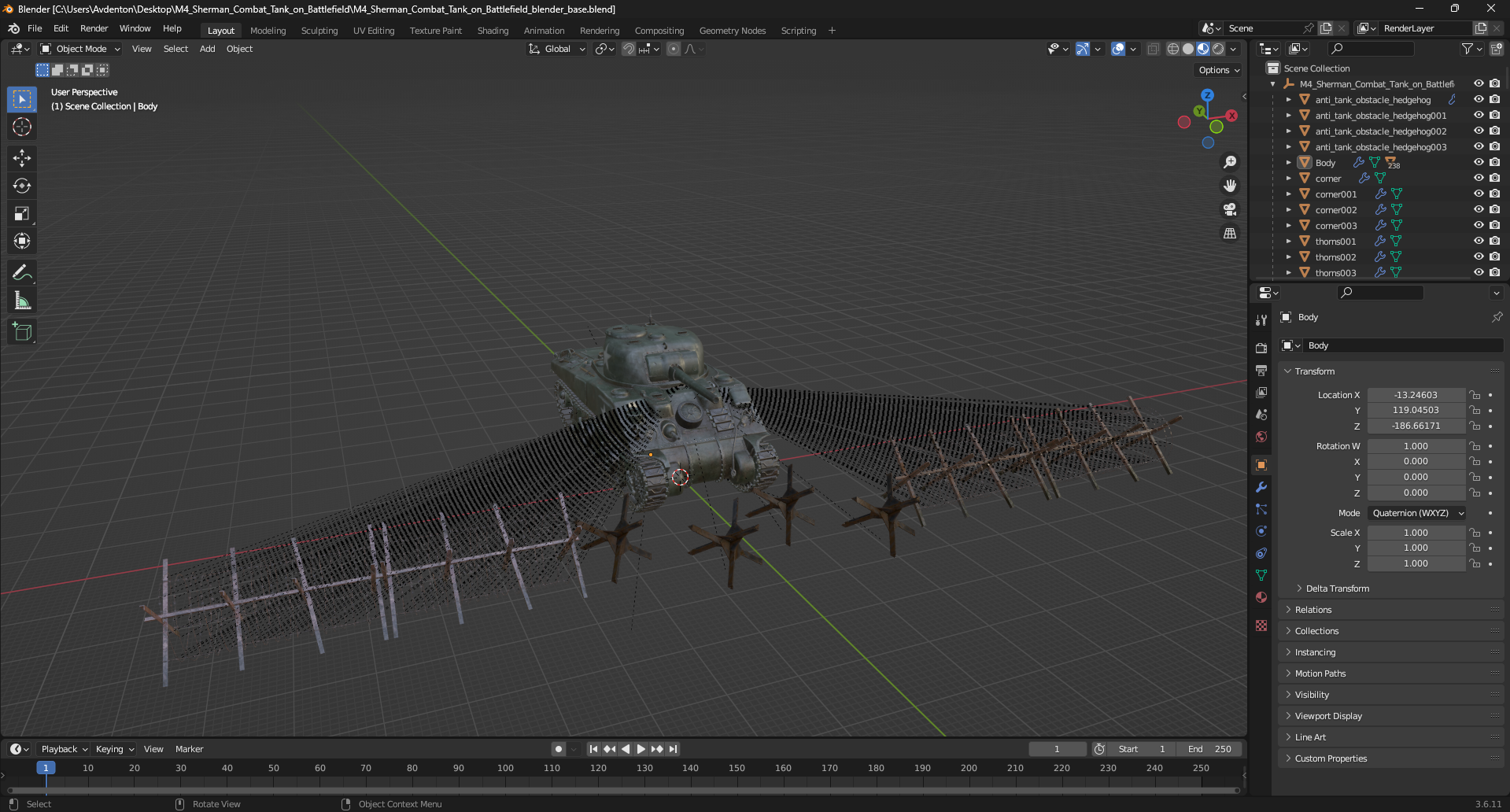Play the animation forward

pos(641,749)
